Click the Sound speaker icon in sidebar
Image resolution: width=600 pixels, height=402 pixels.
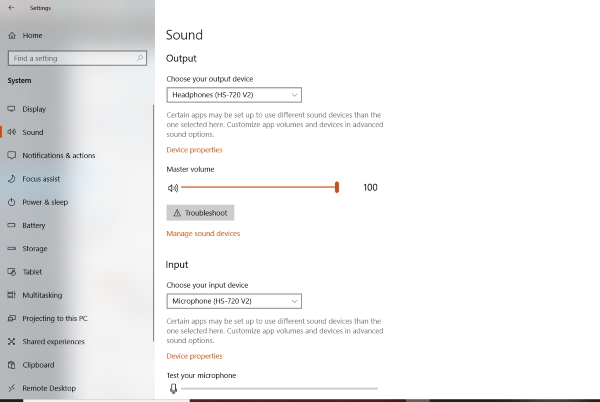(12, 132)
